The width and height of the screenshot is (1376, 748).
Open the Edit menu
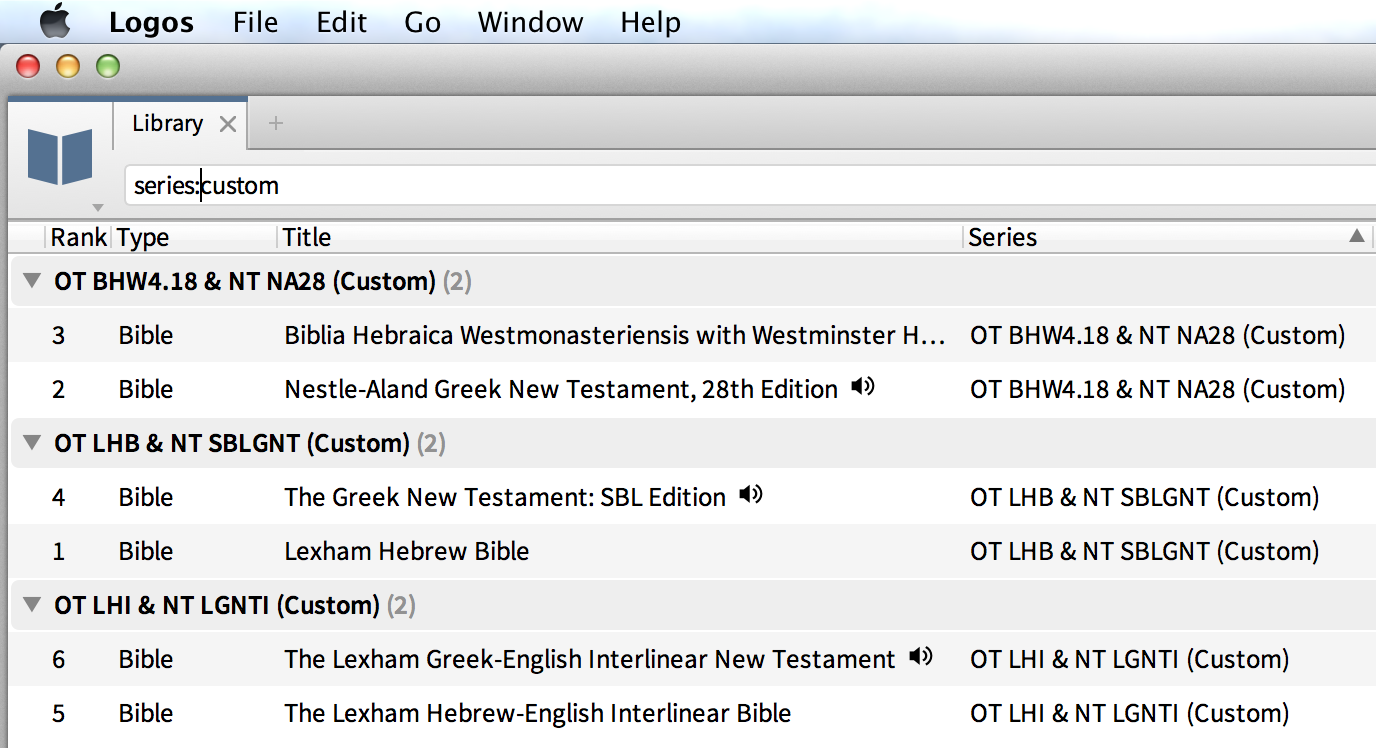tap(342, 22)
